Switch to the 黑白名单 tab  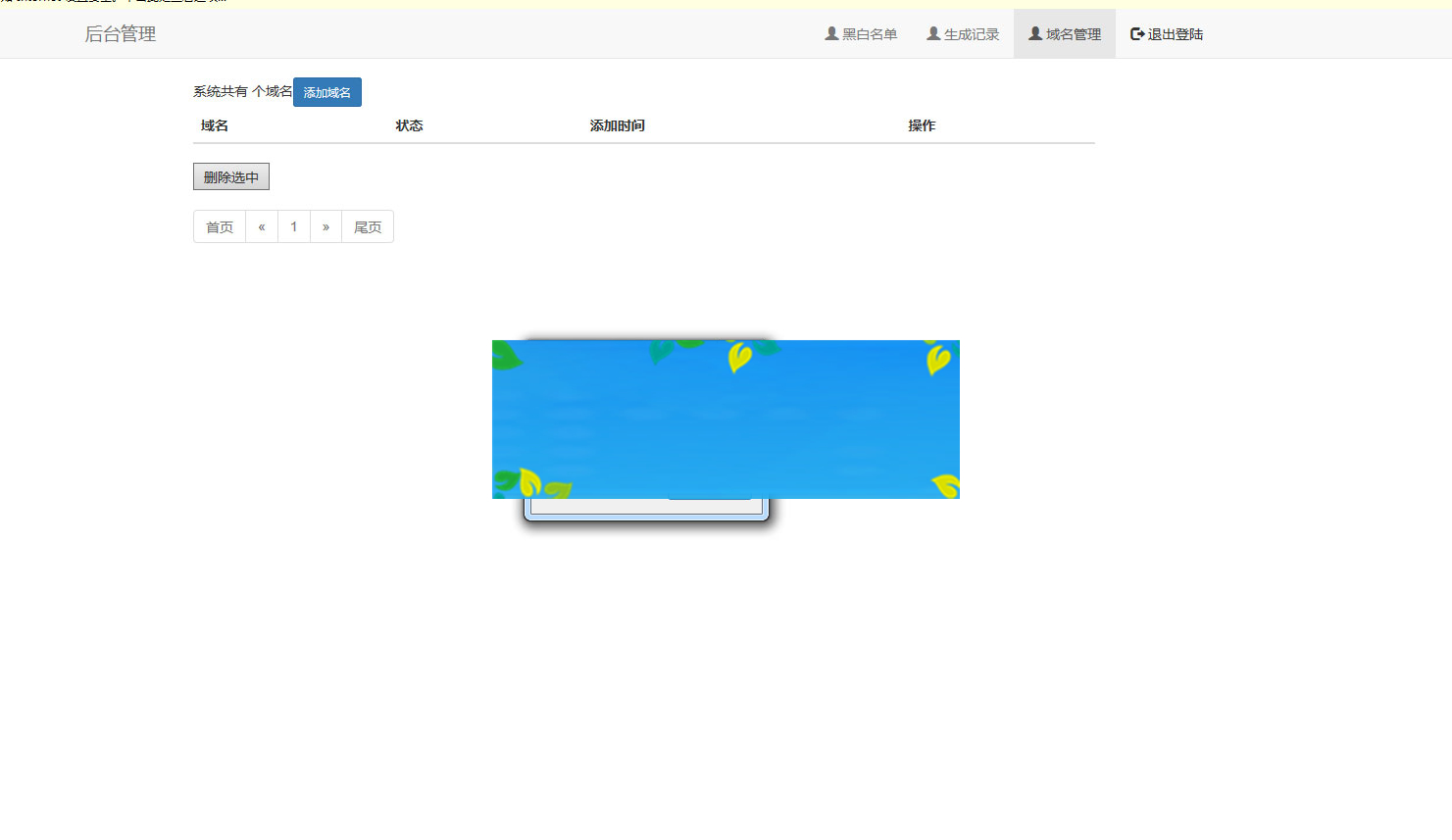pos(869,32)
